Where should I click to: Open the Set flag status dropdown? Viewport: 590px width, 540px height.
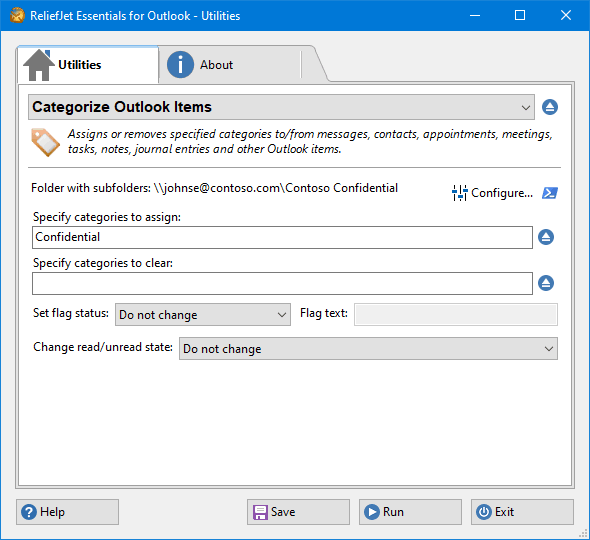click(x=203, y=315)
